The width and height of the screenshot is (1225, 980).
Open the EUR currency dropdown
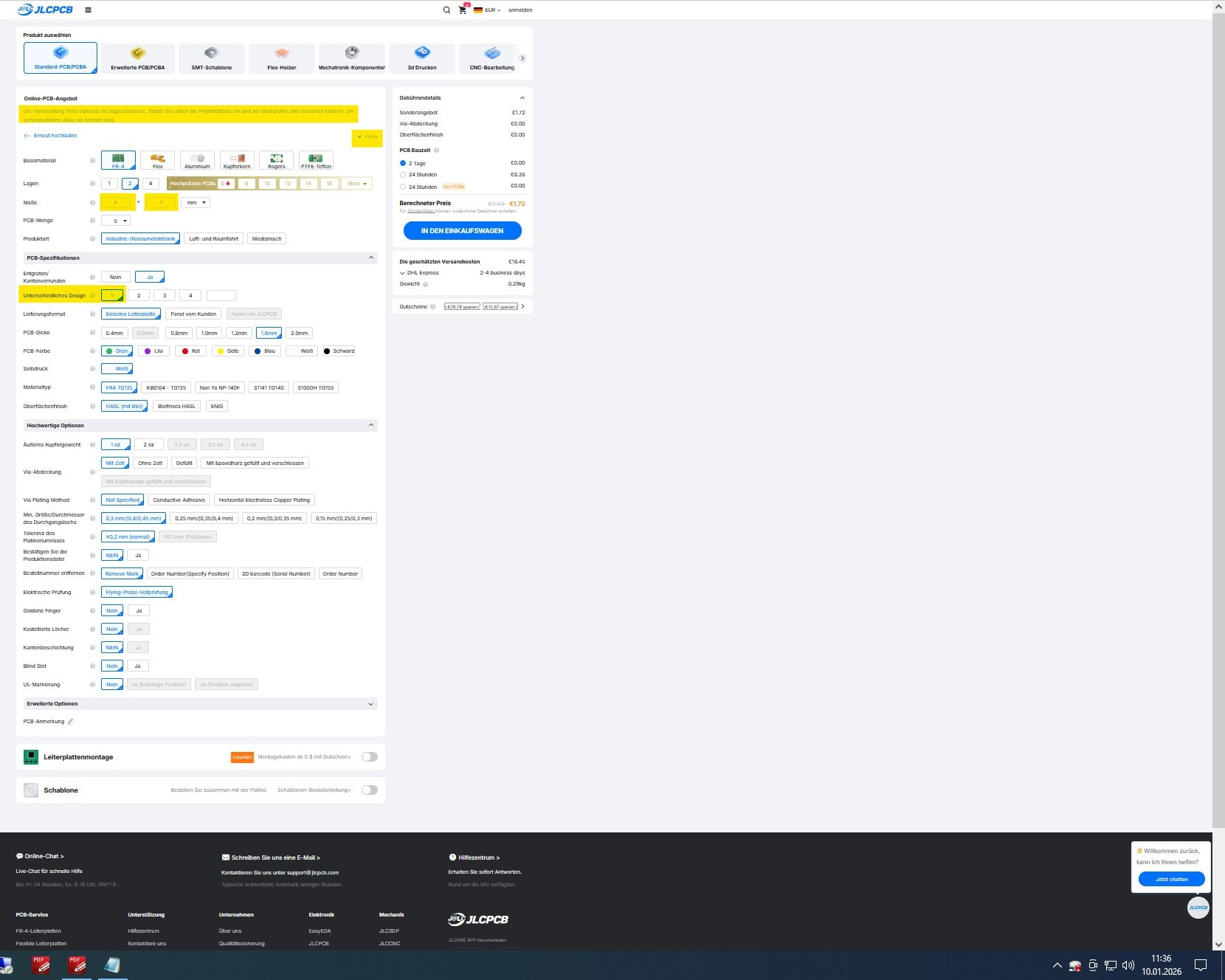(487, 10)
